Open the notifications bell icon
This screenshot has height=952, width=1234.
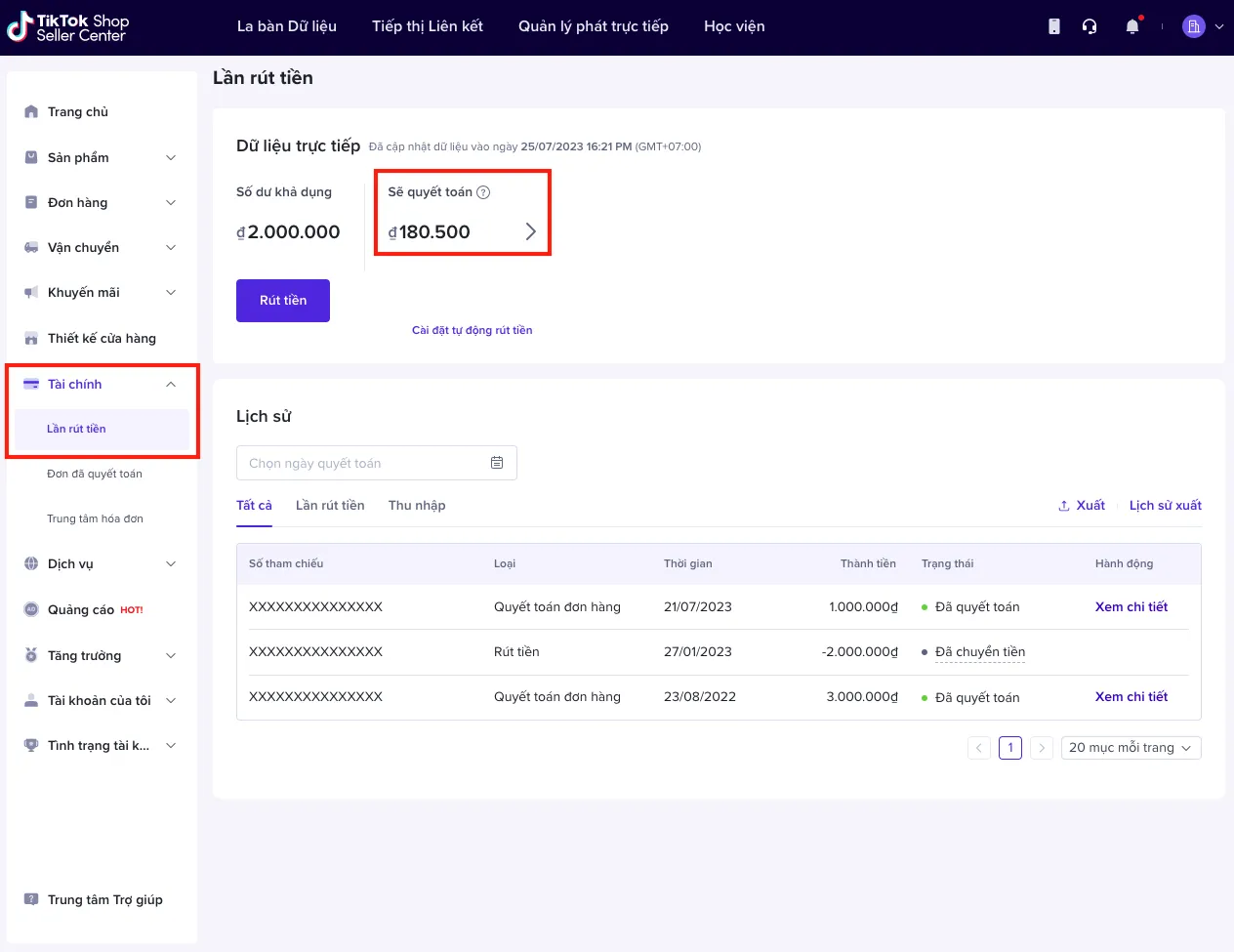point(1132,26)
